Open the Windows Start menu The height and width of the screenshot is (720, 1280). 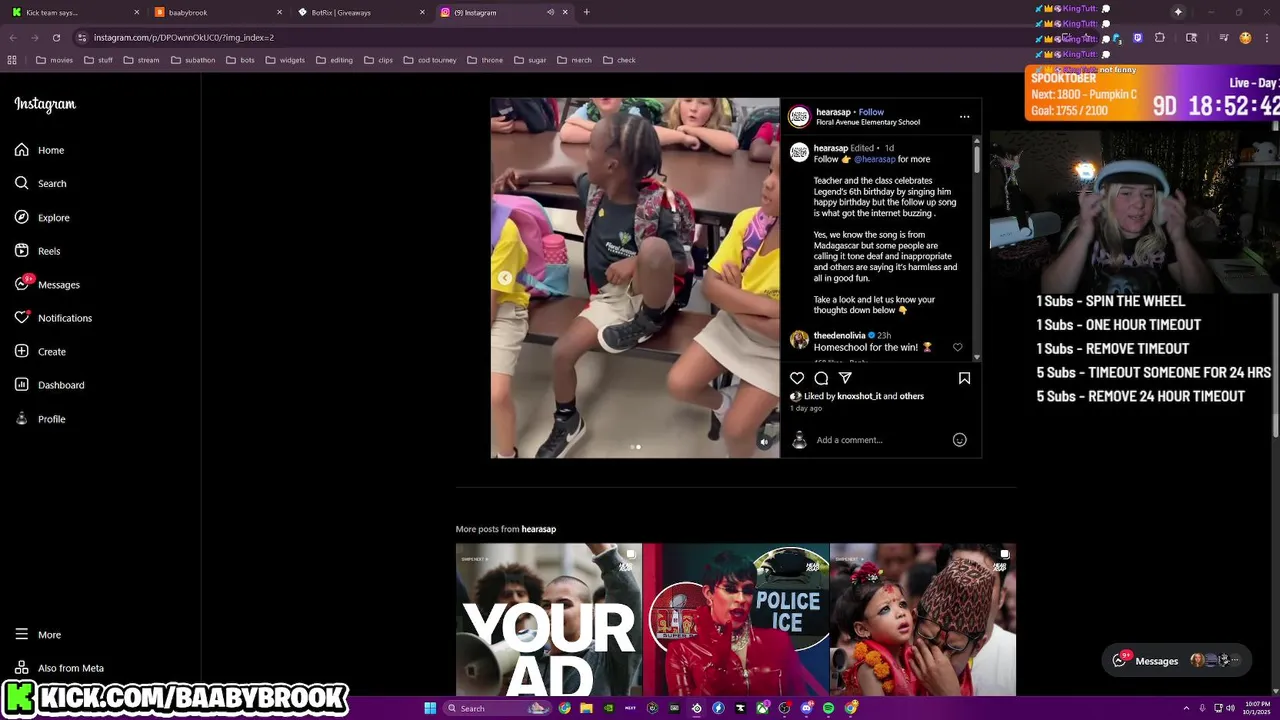(x=430, y=708)
